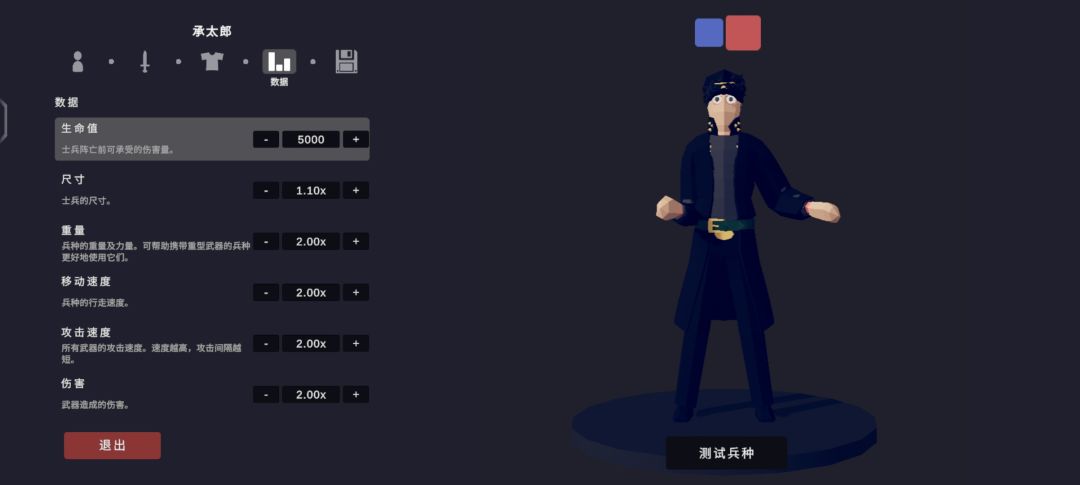Select the 数据 stats bar chart tab
Image resolution: width=1080 pixels, height=485 pixels.
coord(279,61)
